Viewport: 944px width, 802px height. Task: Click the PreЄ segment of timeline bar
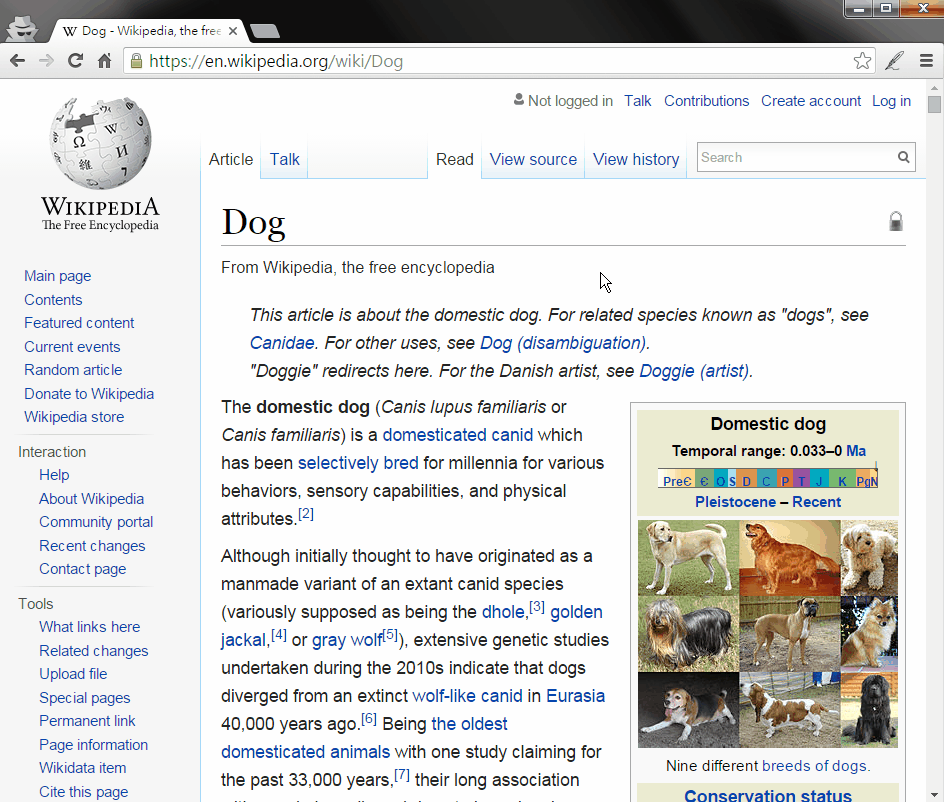click(677, 481)
